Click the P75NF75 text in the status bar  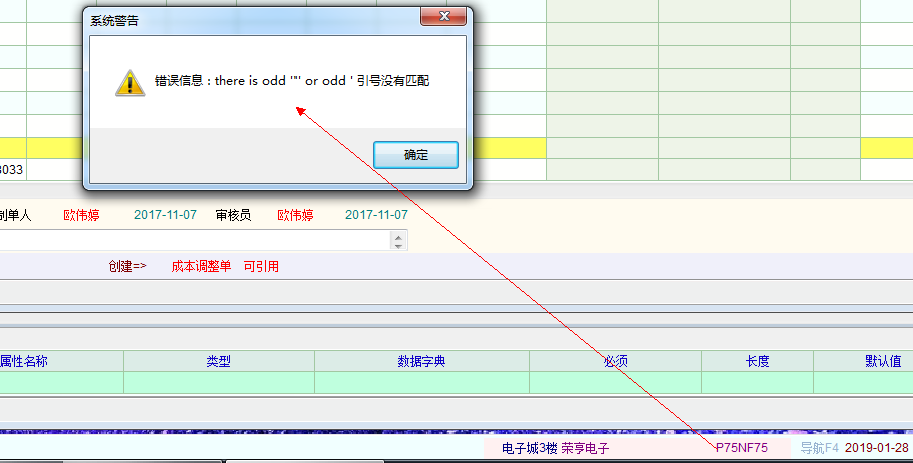(x=741, y=448)
